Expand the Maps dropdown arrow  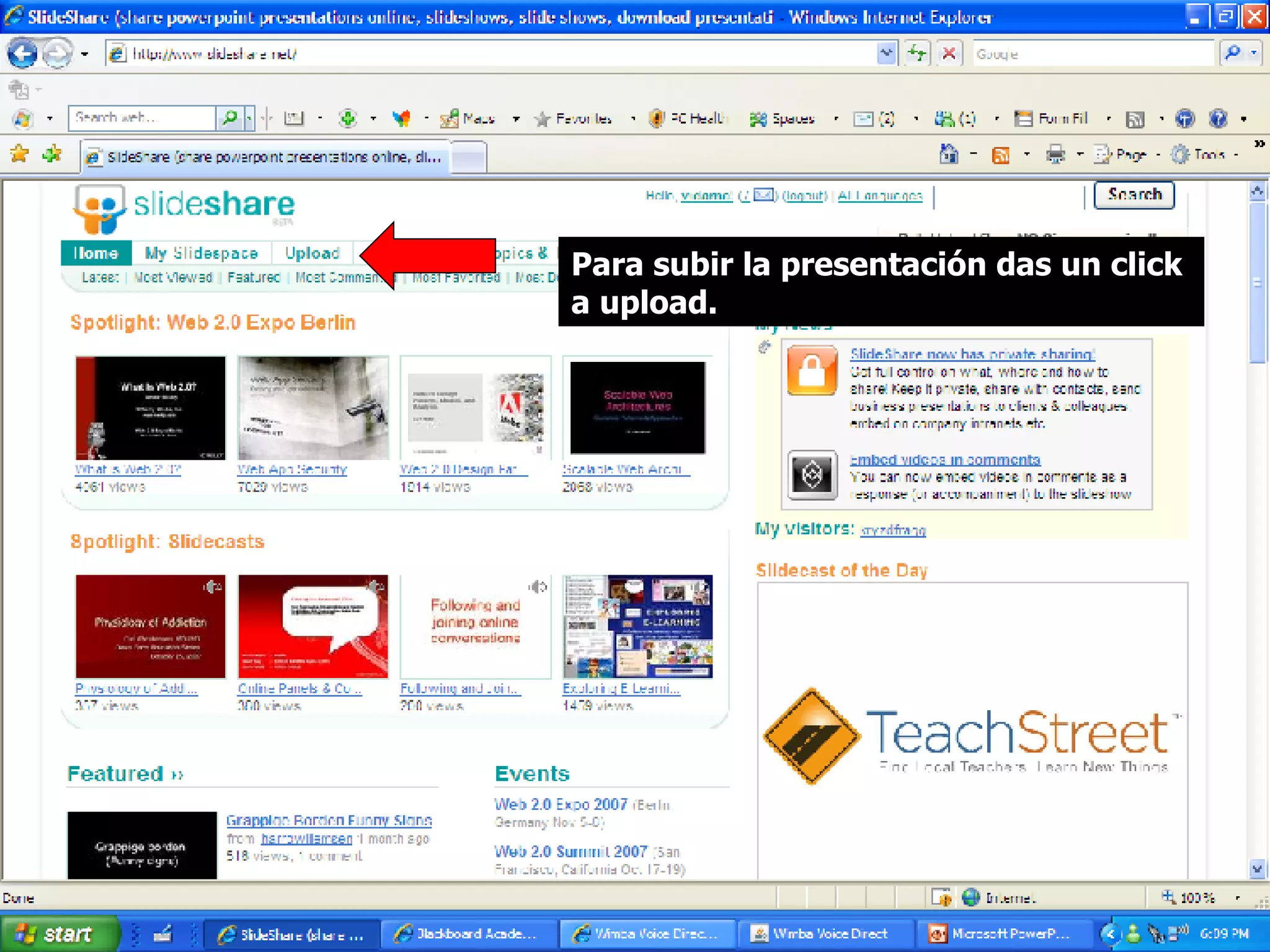click(x=516, y=119)
